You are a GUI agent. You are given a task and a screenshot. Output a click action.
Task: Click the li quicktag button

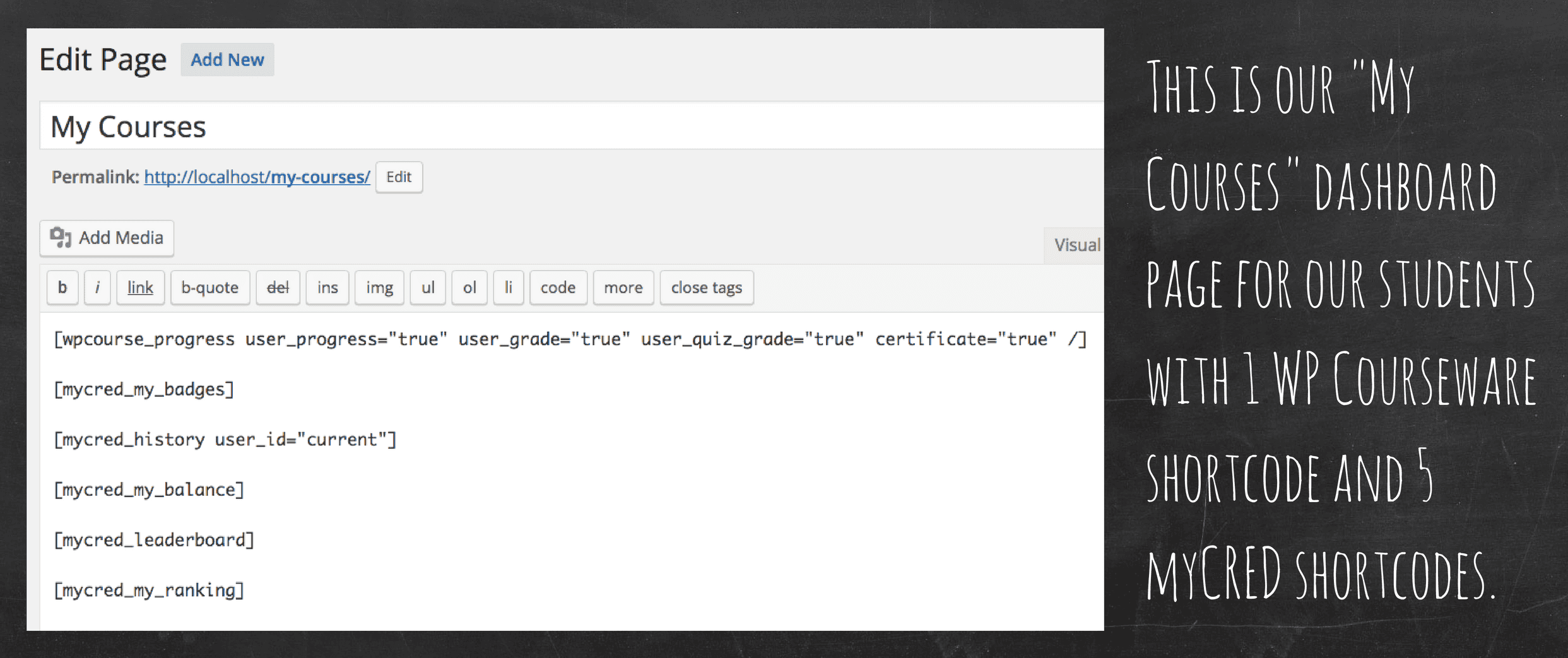tap(509, 288)
